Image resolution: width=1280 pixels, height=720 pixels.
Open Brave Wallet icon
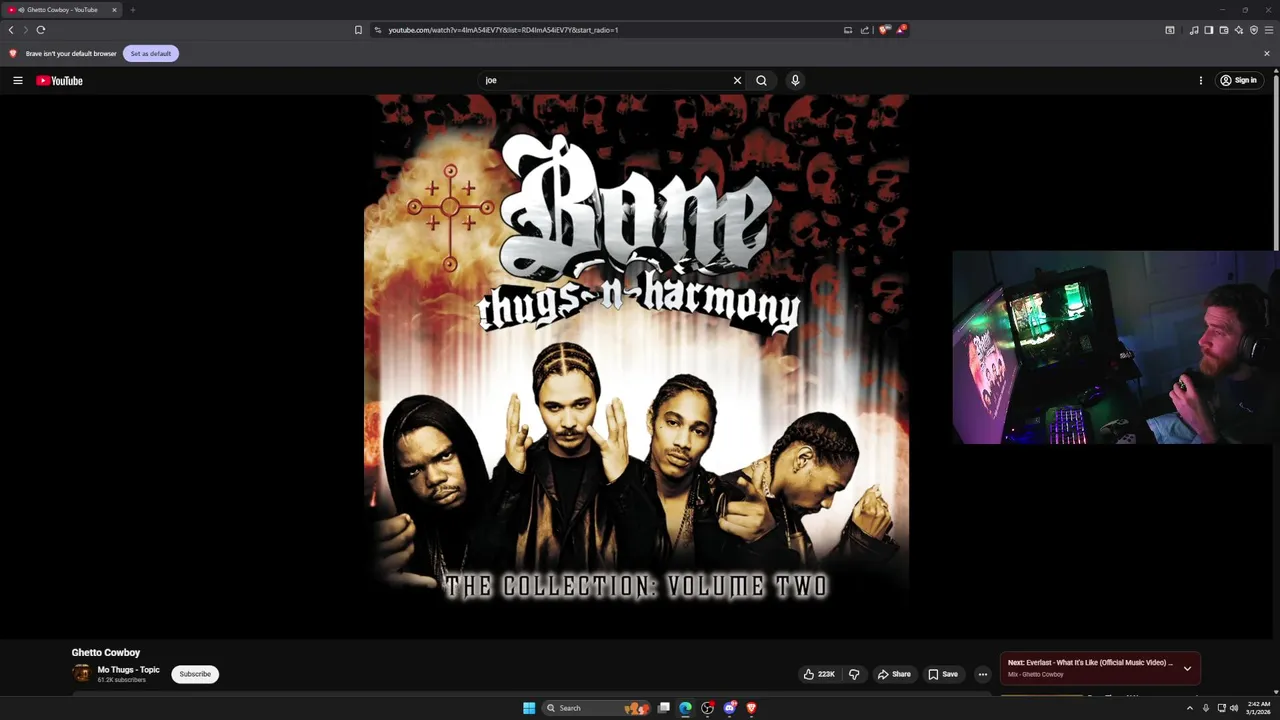[x=1223, y=30]
